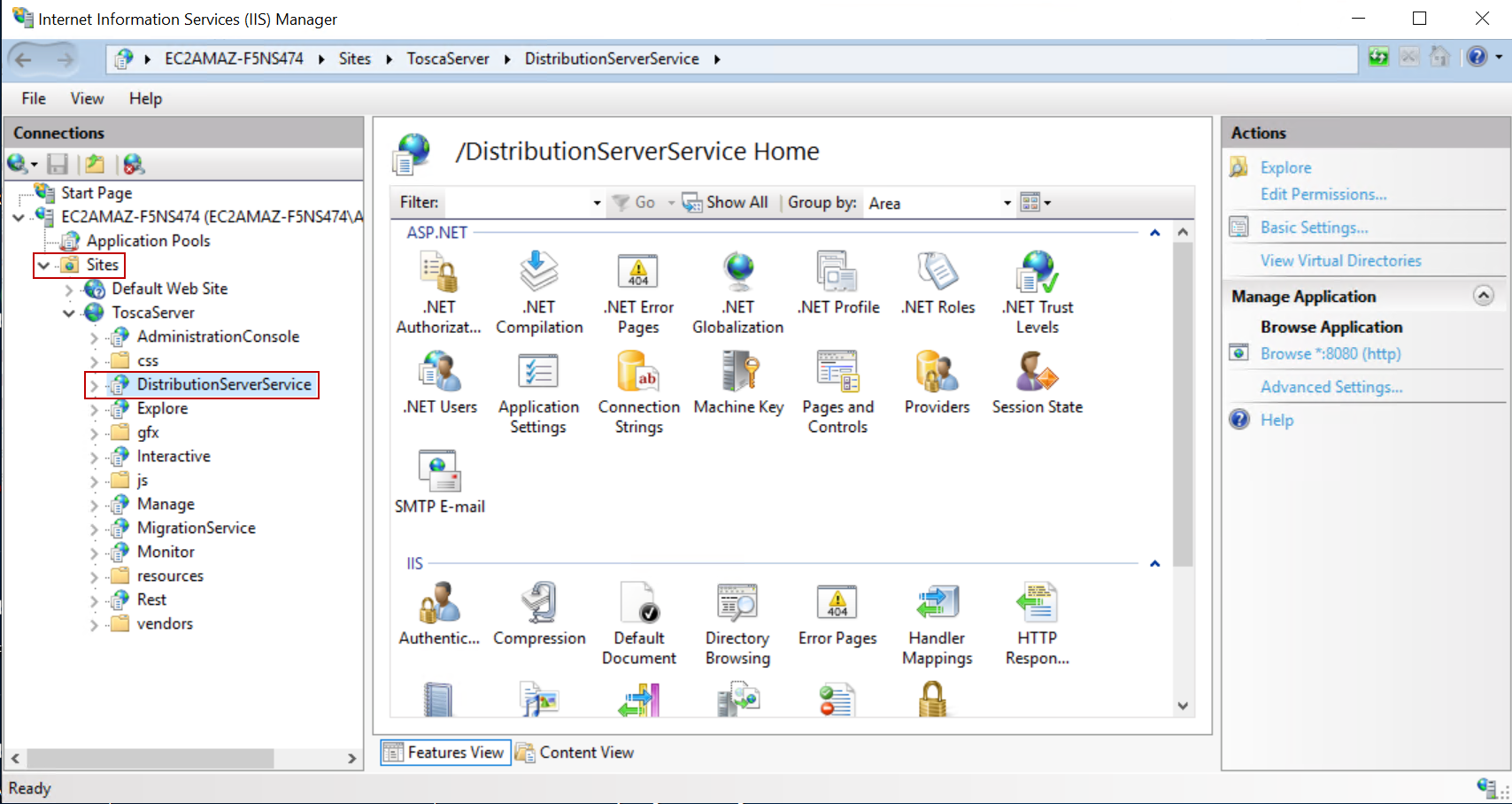Collapse the ToscaServer tree node
Image resolution: width=1512 pixels, height=804 pixels.
coord(69,313)
